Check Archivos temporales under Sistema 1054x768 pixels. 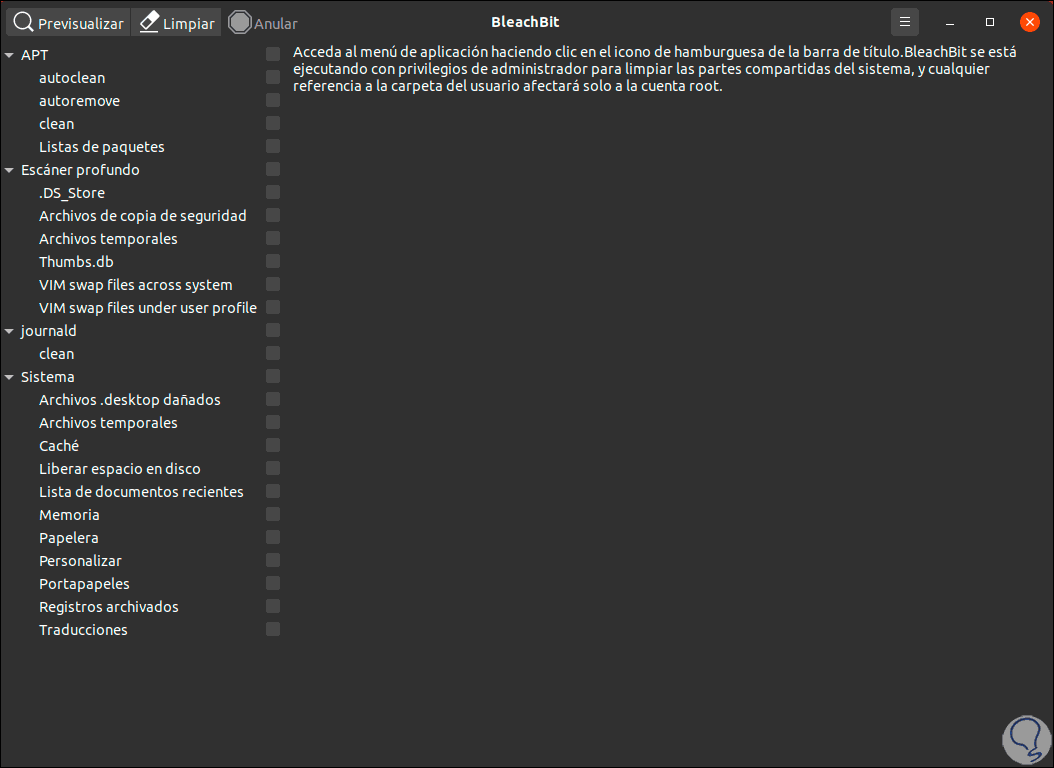click(273, 422)
